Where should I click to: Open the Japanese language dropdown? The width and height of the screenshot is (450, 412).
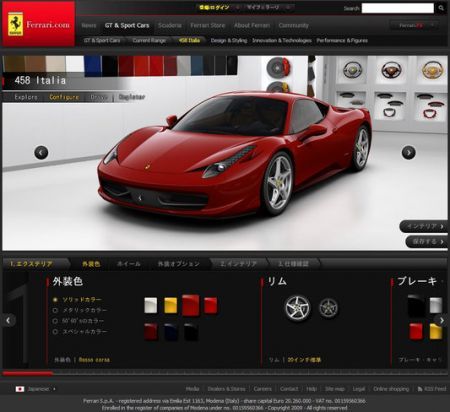click(41, 389)
